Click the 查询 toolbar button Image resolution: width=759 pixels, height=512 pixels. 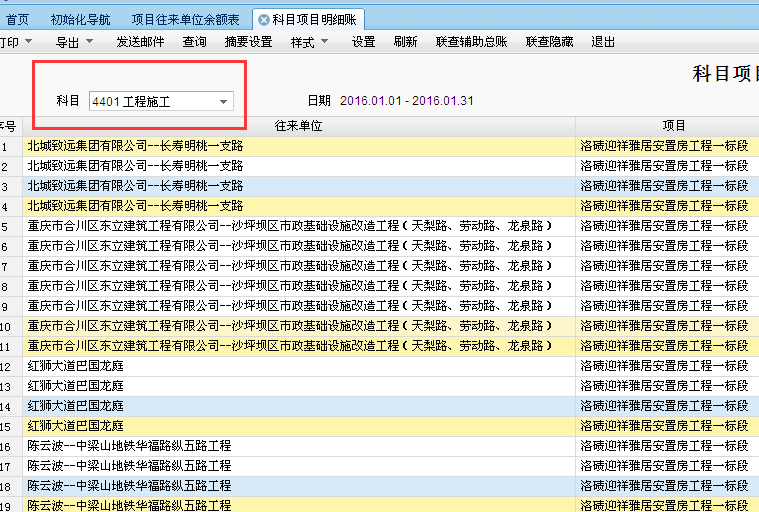[x=195, y=42]
